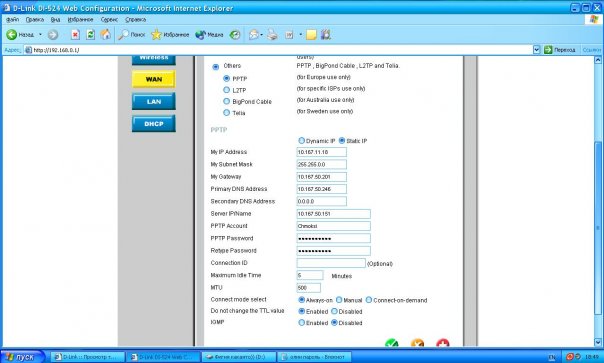604x363 pixels.
Task: Click the vertical scrollbar thumb
Action: click(598, 228)
